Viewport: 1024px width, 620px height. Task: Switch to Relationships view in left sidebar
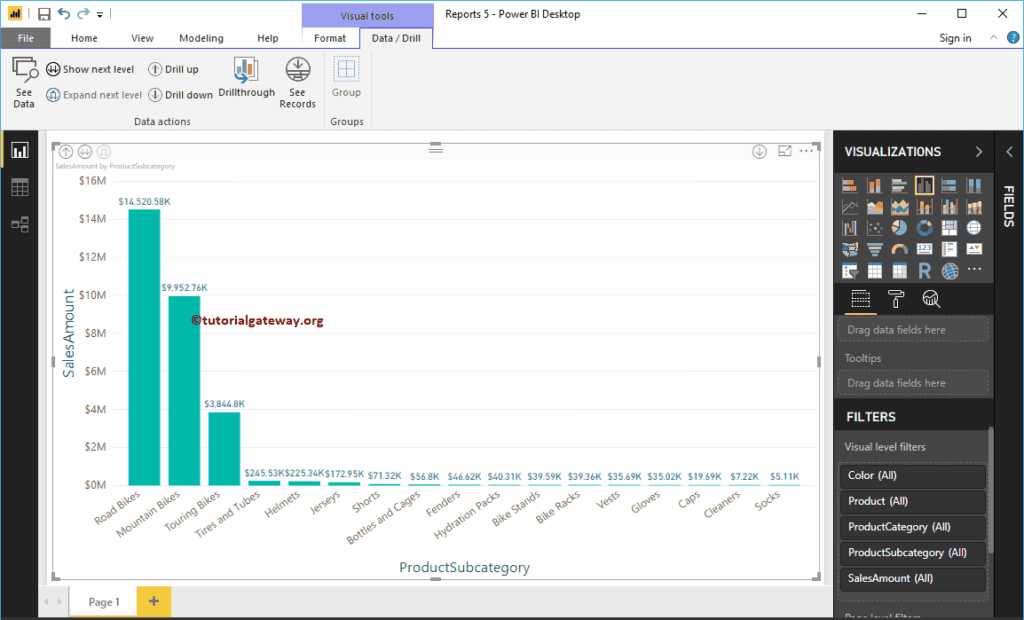click(20, 225)
